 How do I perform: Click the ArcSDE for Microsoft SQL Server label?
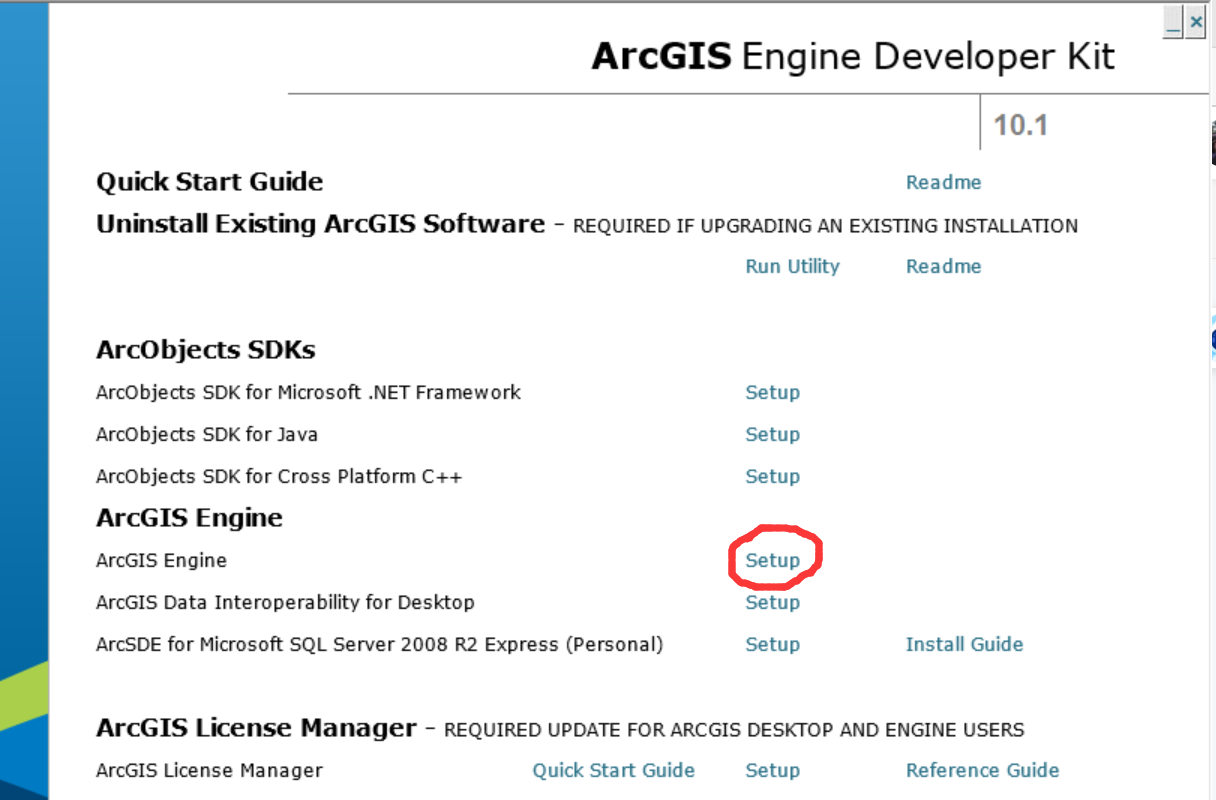coord(379,644)
